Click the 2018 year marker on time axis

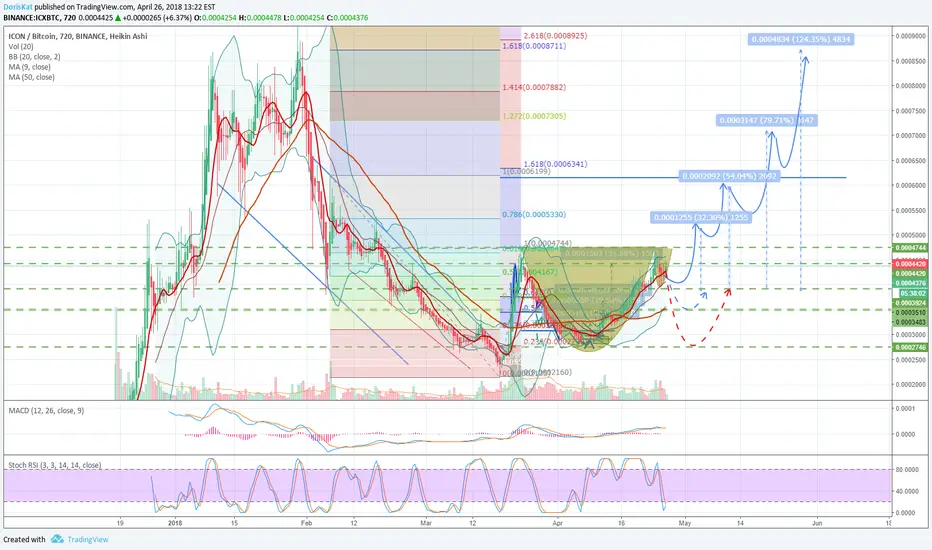pos(175,523)
